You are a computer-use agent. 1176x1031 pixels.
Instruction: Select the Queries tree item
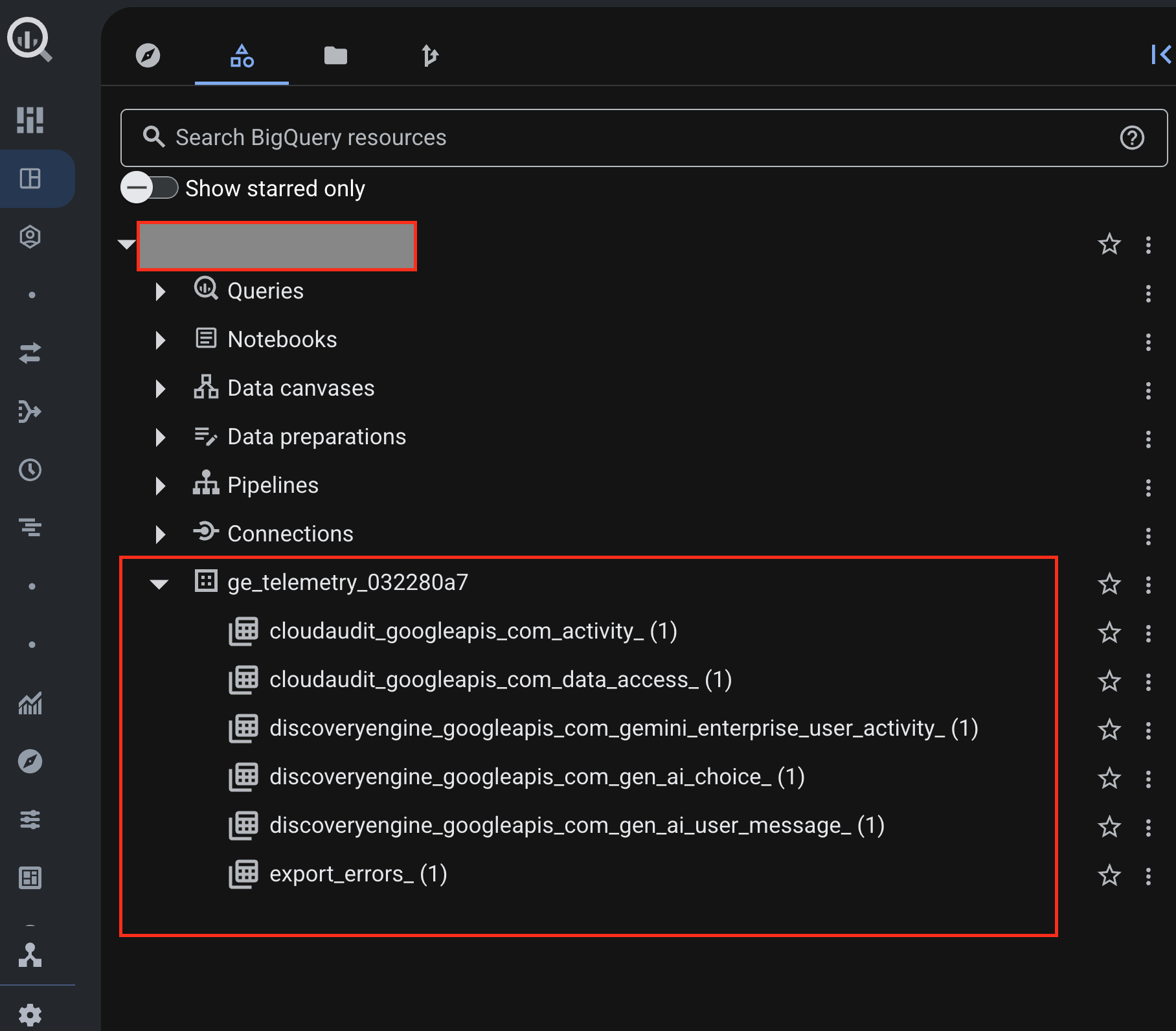pos(266,291)
